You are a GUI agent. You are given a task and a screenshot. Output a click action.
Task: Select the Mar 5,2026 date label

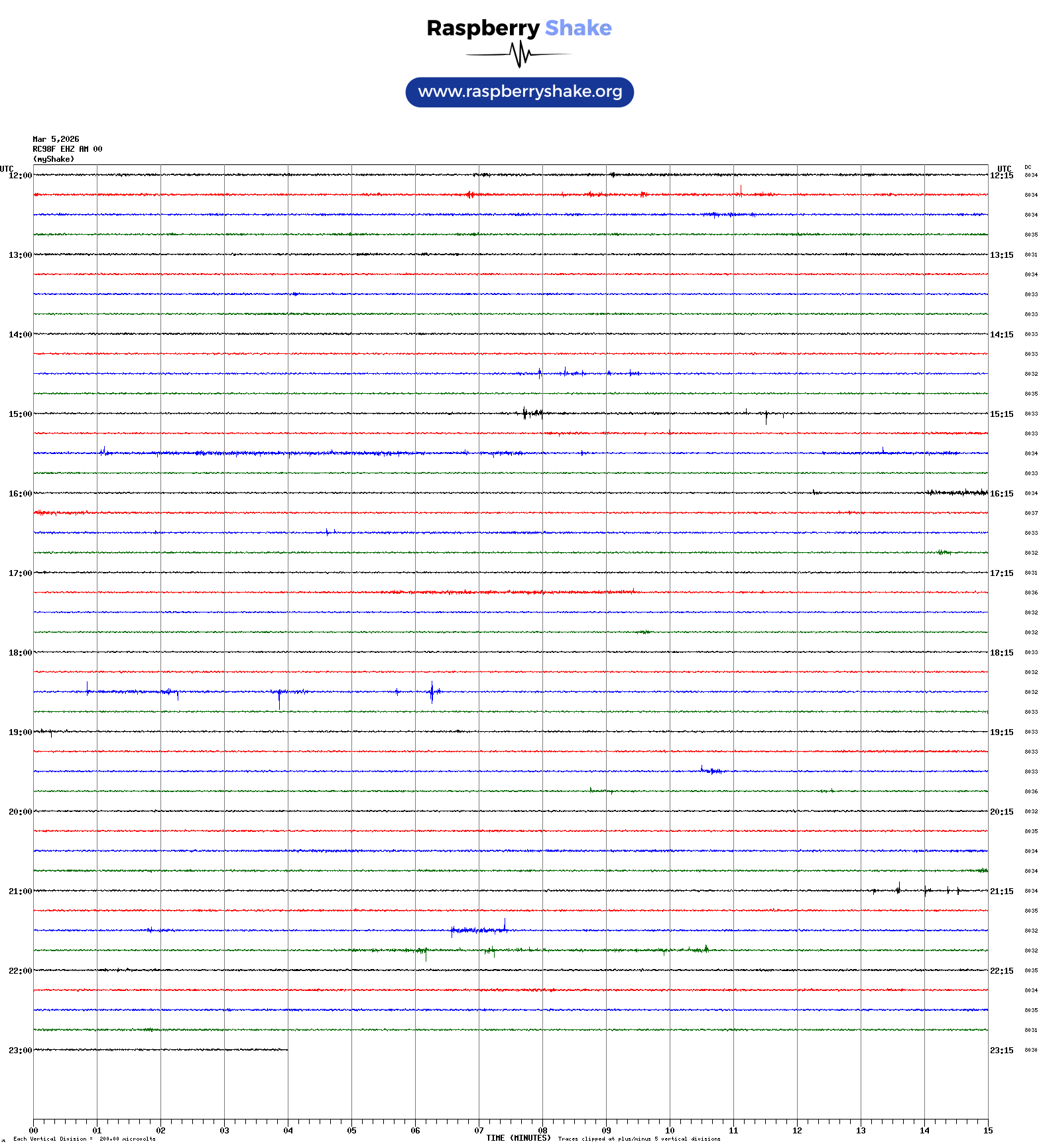(56, 139)
